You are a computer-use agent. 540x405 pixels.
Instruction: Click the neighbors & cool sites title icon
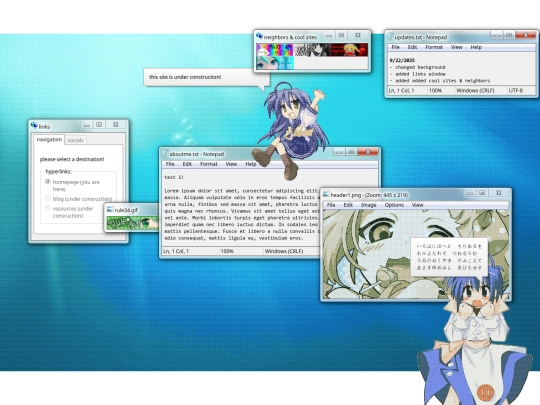coord(259,36)
